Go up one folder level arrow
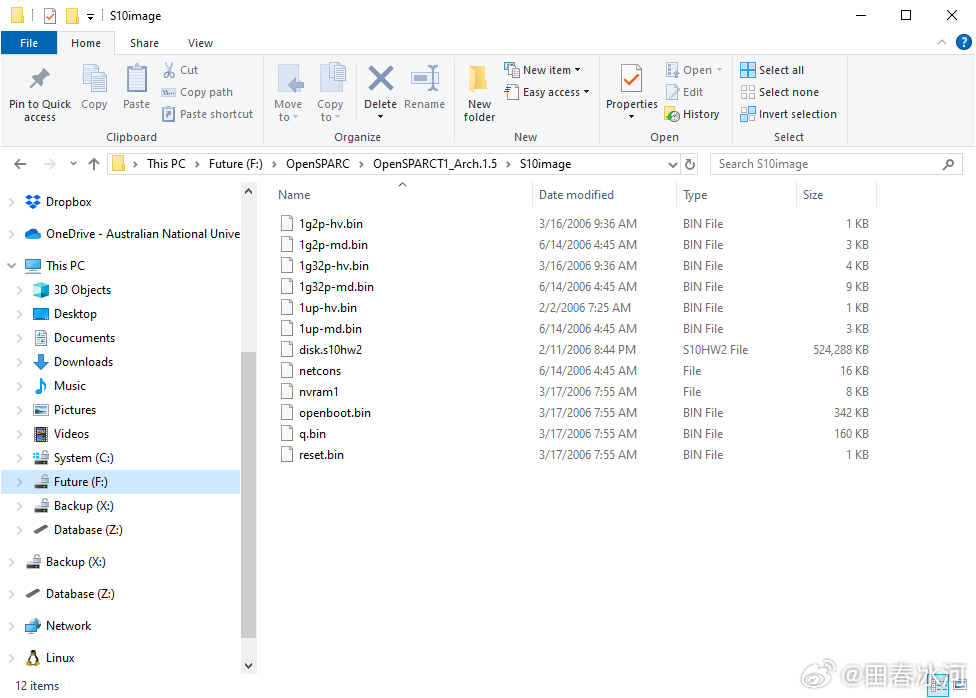Screen dimensions: 976x698 point(94,164)
